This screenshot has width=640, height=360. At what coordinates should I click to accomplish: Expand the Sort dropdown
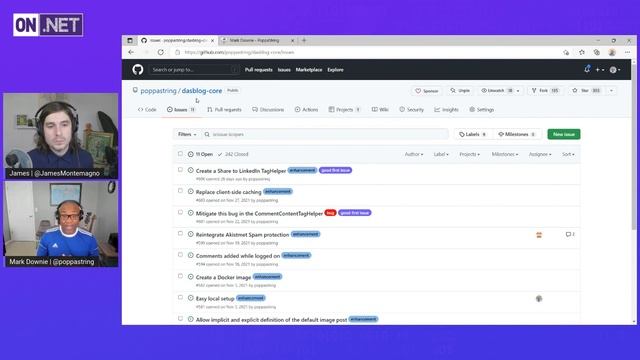click(568, 154)
